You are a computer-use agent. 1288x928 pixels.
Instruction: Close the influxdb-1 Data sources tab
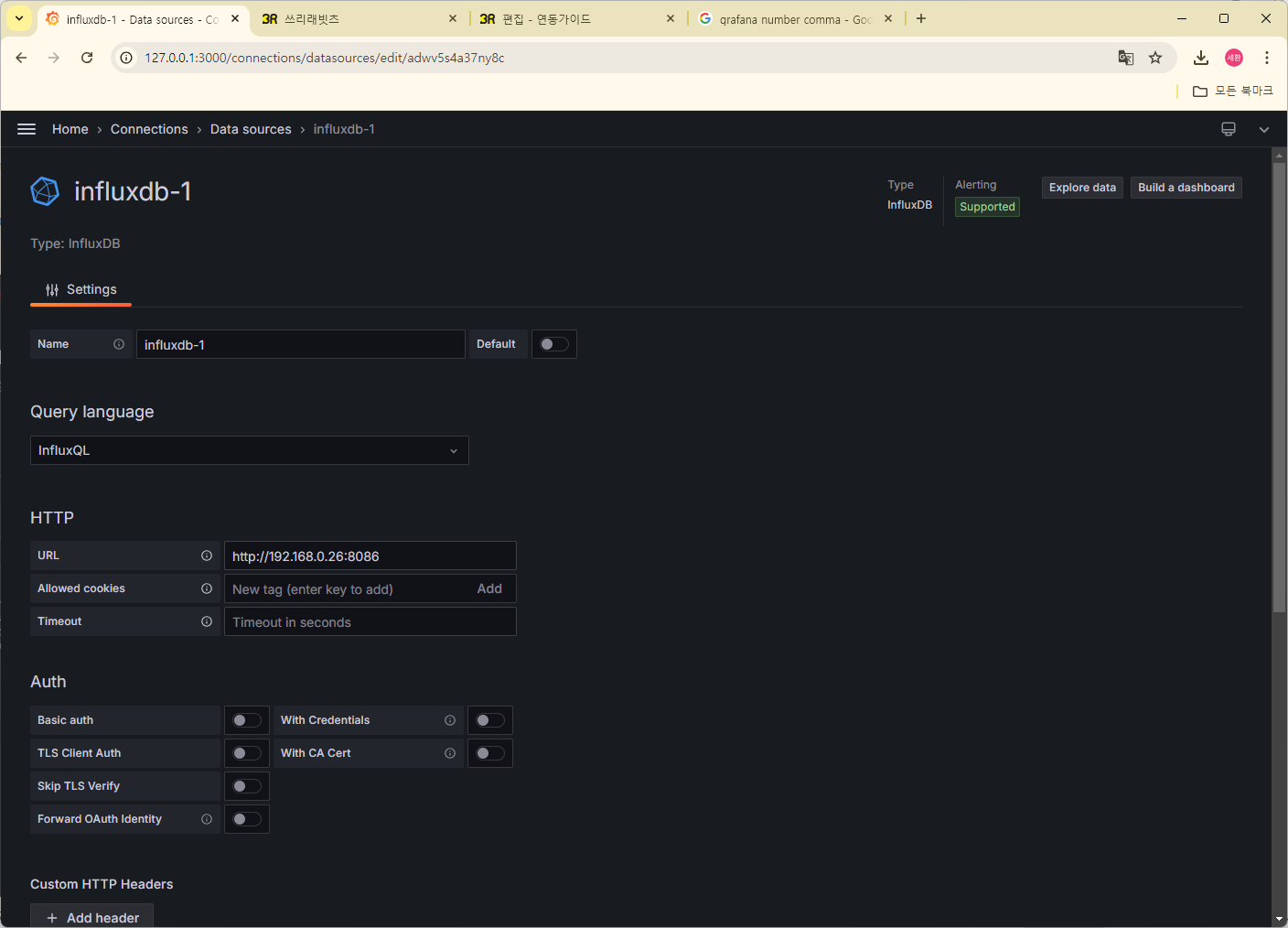coord(235,18)
